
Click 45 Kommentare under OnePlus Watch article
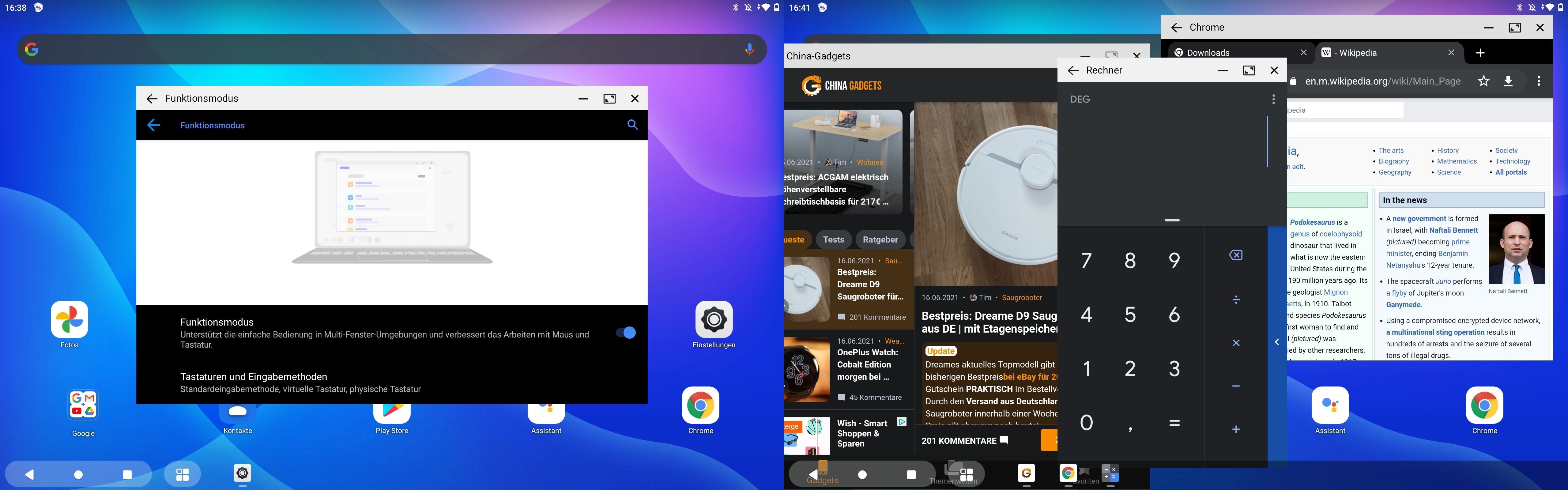pos(870,398)
